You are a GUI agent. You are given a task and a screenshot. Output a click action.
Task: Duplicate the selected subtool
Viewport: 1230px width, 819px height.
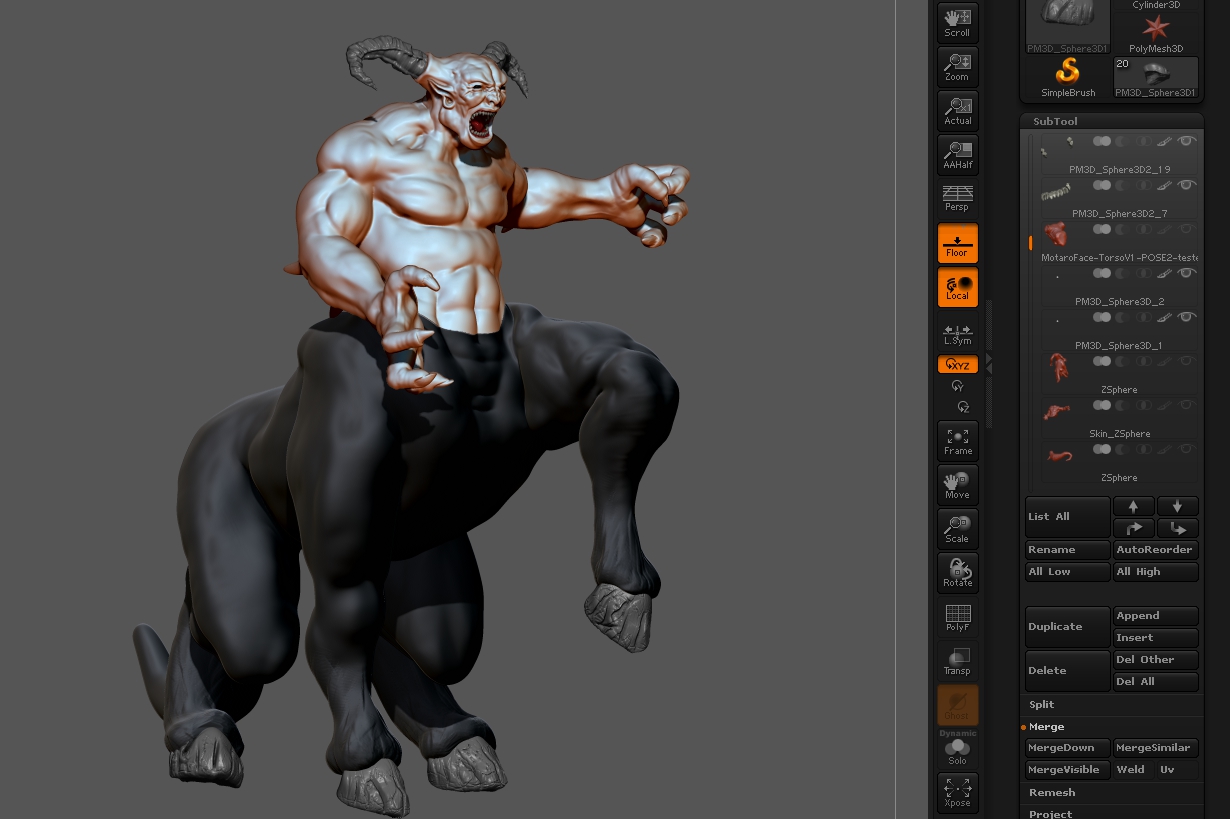click(1068, 627)
